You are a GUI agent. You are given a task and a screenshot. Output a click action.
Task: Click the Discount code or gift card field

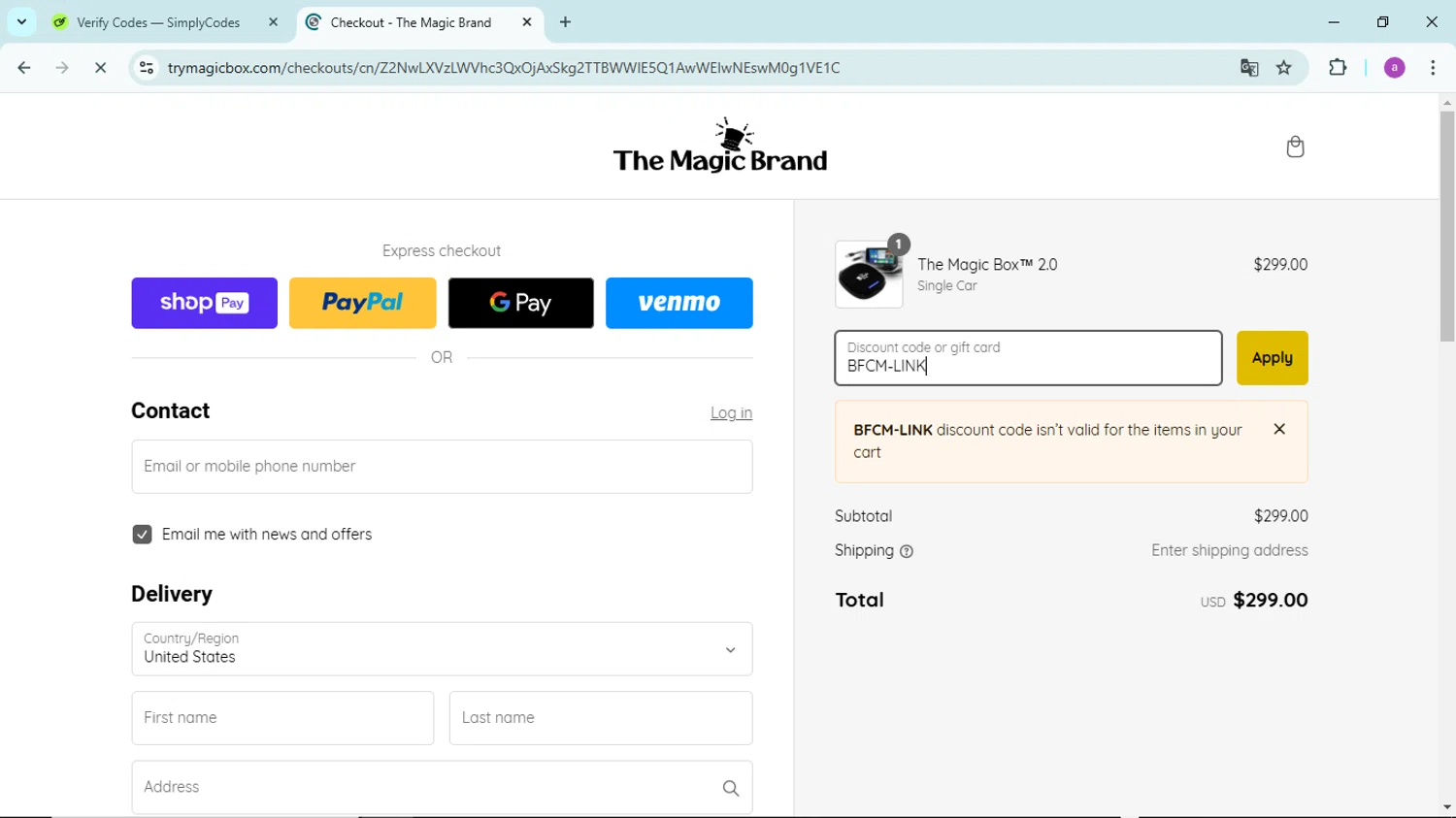(x=1028, y=358)
